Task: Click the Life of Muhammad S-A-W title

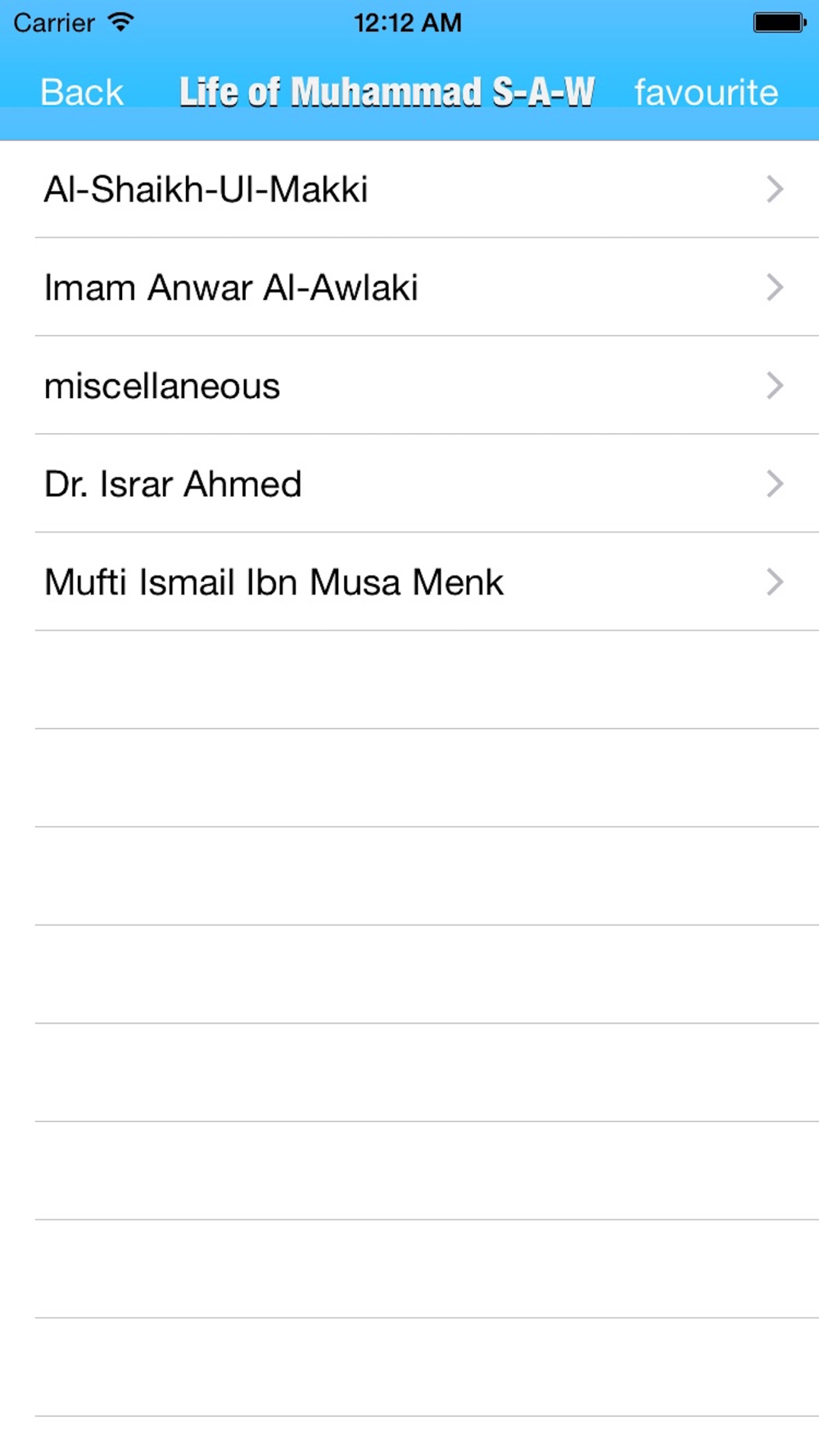Action: [387, 92]
